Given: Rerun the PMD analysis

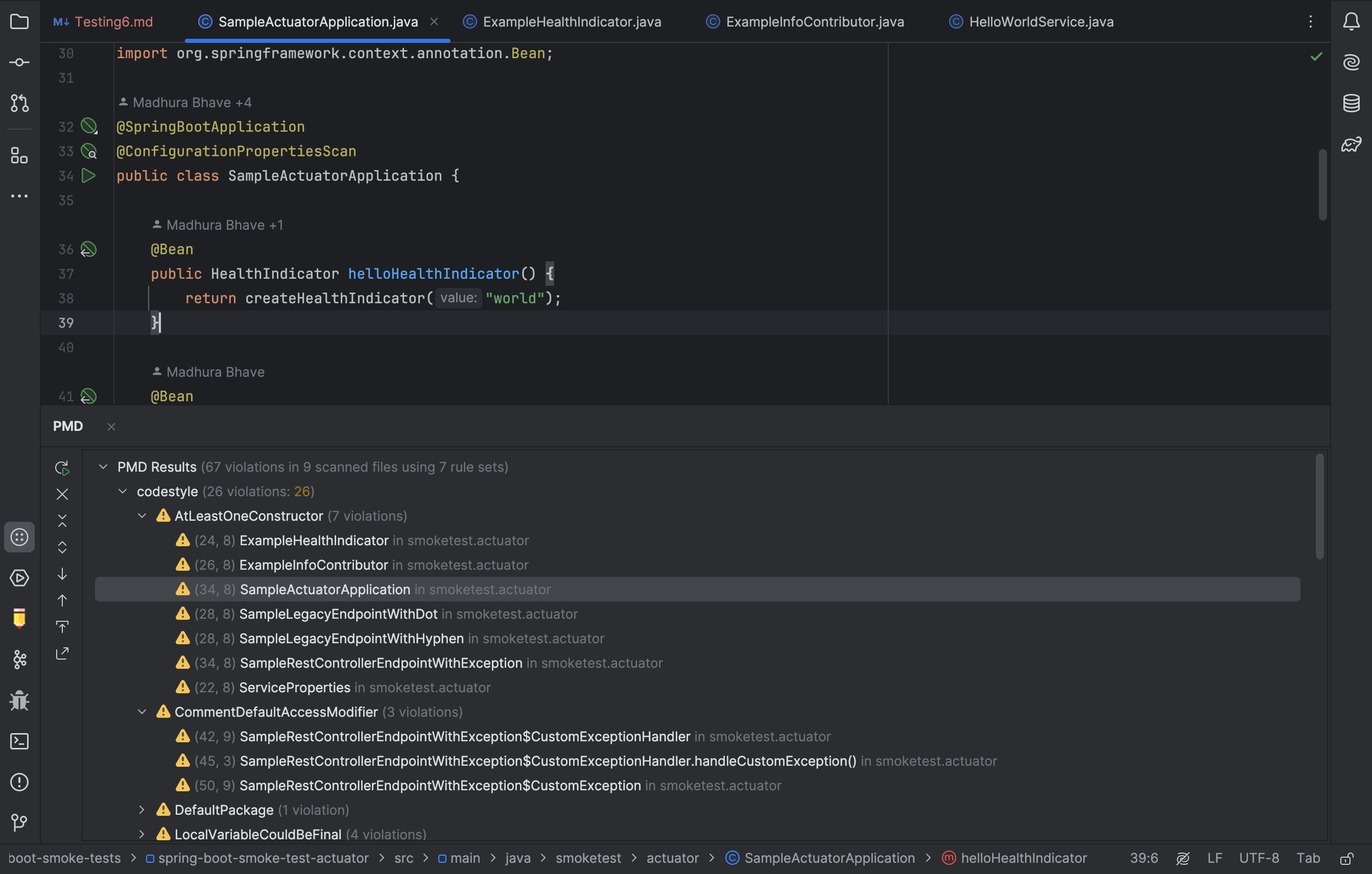Looking at the screenshot, I should tap(62, 468).
